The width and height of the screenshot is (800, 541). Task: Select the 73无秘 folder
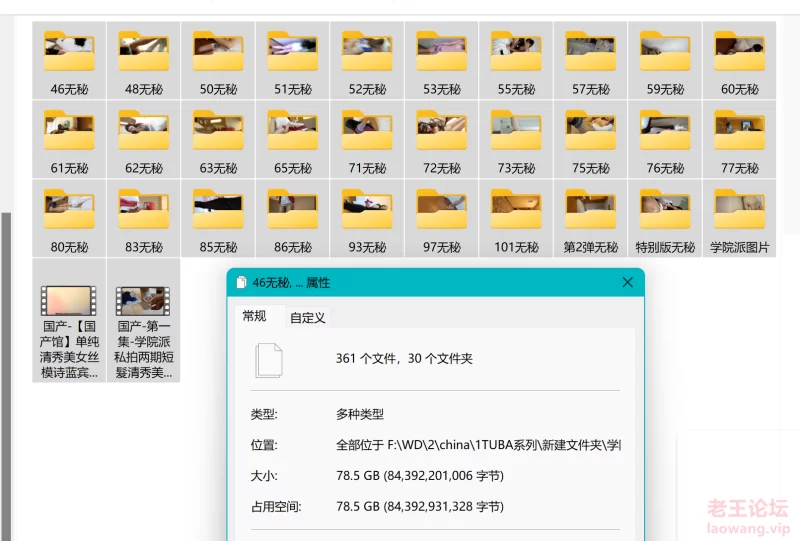click(x=516, y=139)
